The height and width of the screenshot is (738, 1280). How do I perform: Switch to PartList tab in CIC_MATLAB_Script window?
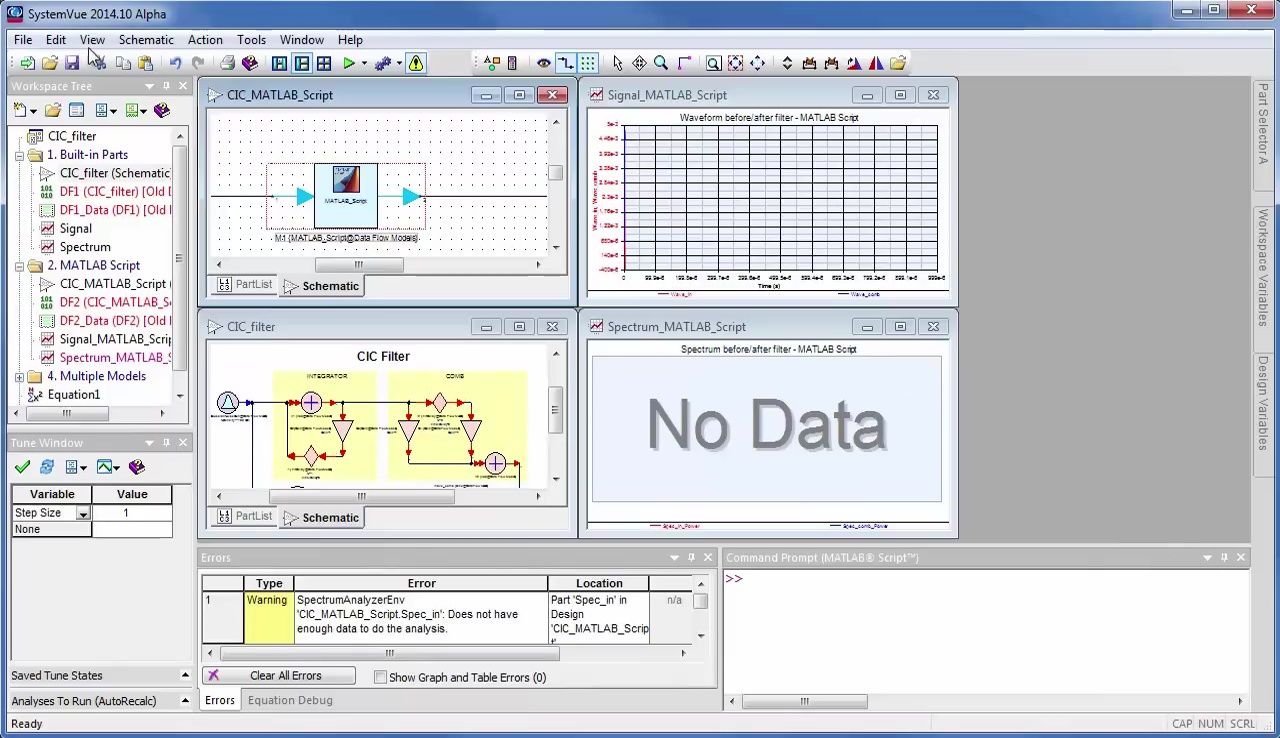click(244, 285)
